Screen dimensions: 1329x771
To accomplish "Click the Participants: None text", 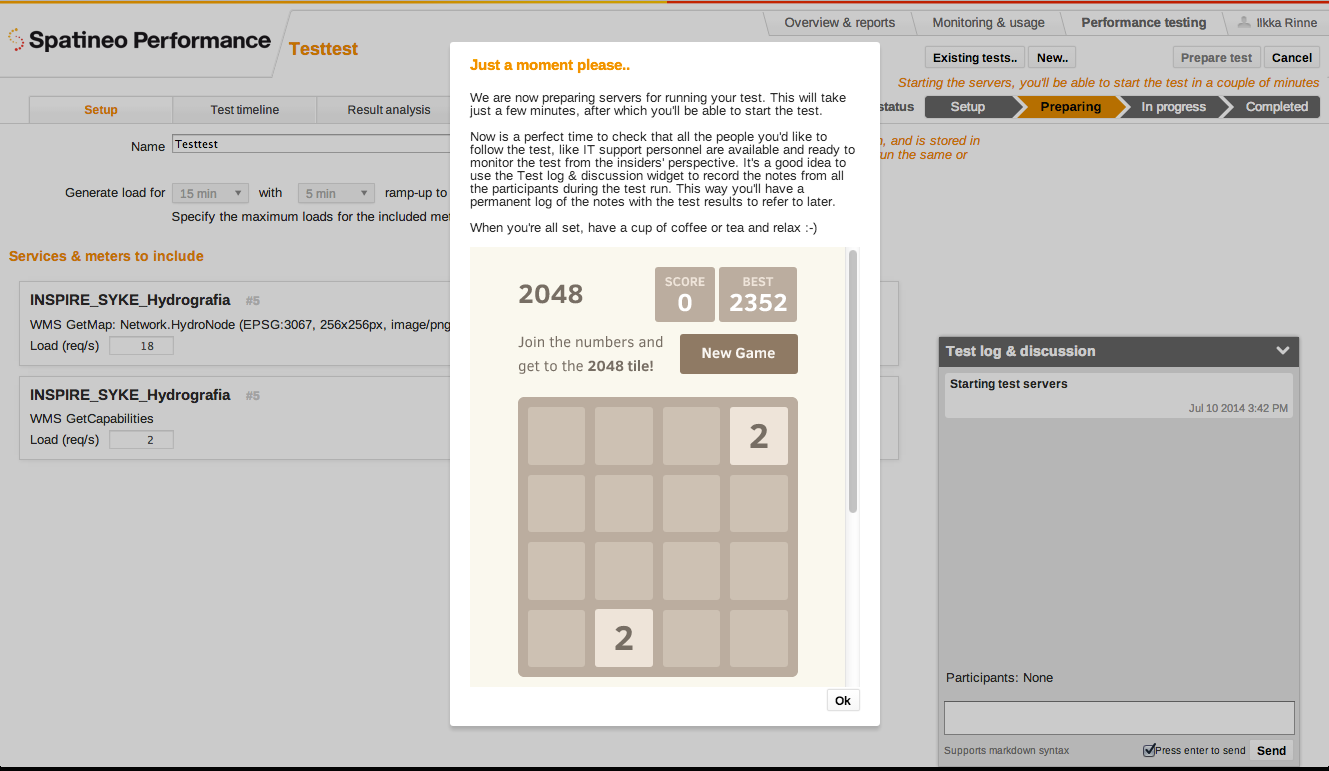I will [999, 678].
